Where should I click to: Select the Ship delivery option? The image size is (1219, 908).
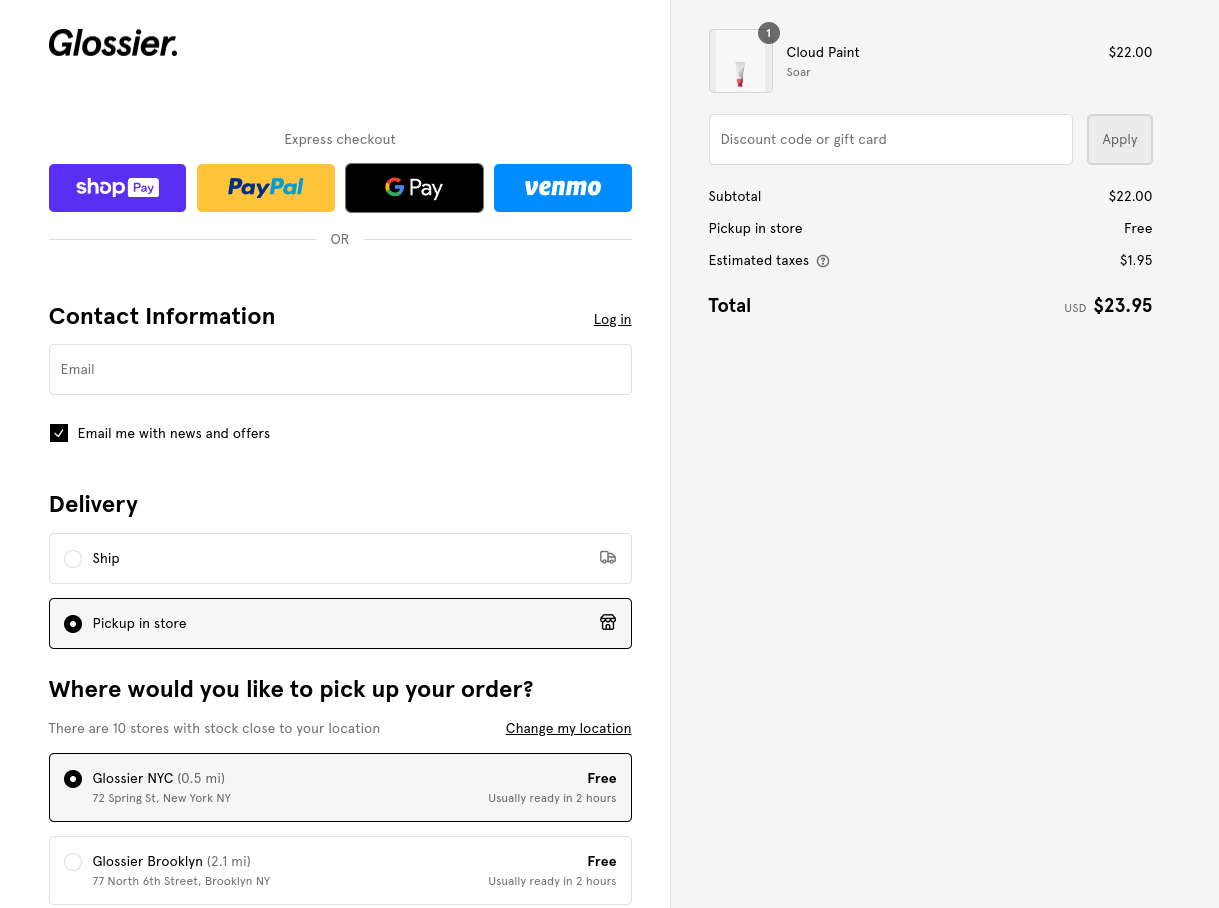coord(73,559)
